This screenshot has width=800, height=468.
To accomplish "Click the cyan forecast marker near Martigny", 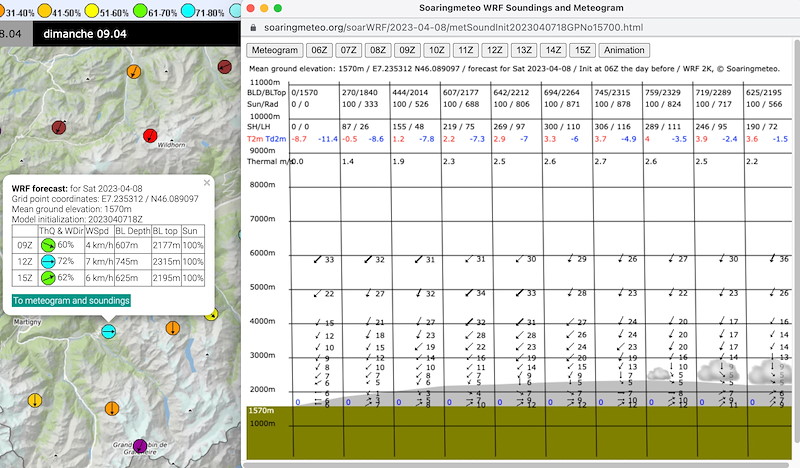I will coord(109,331).
